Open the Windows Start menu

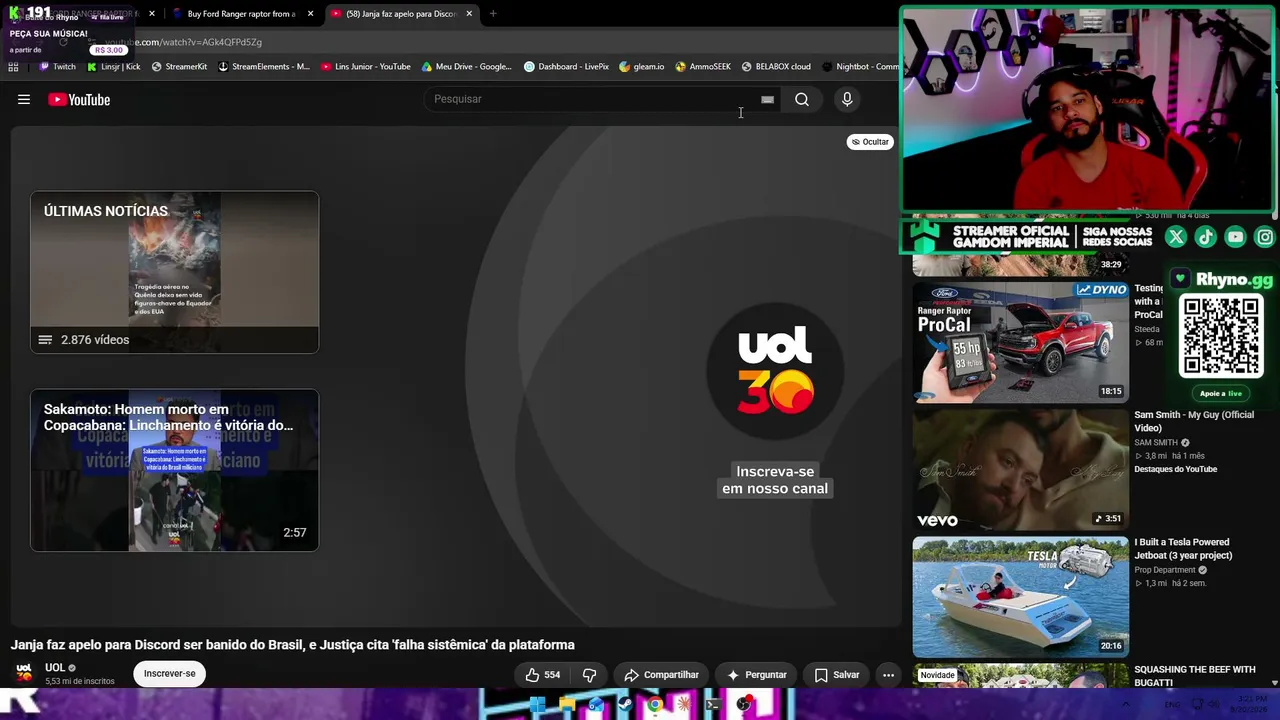tap(537, 705)
